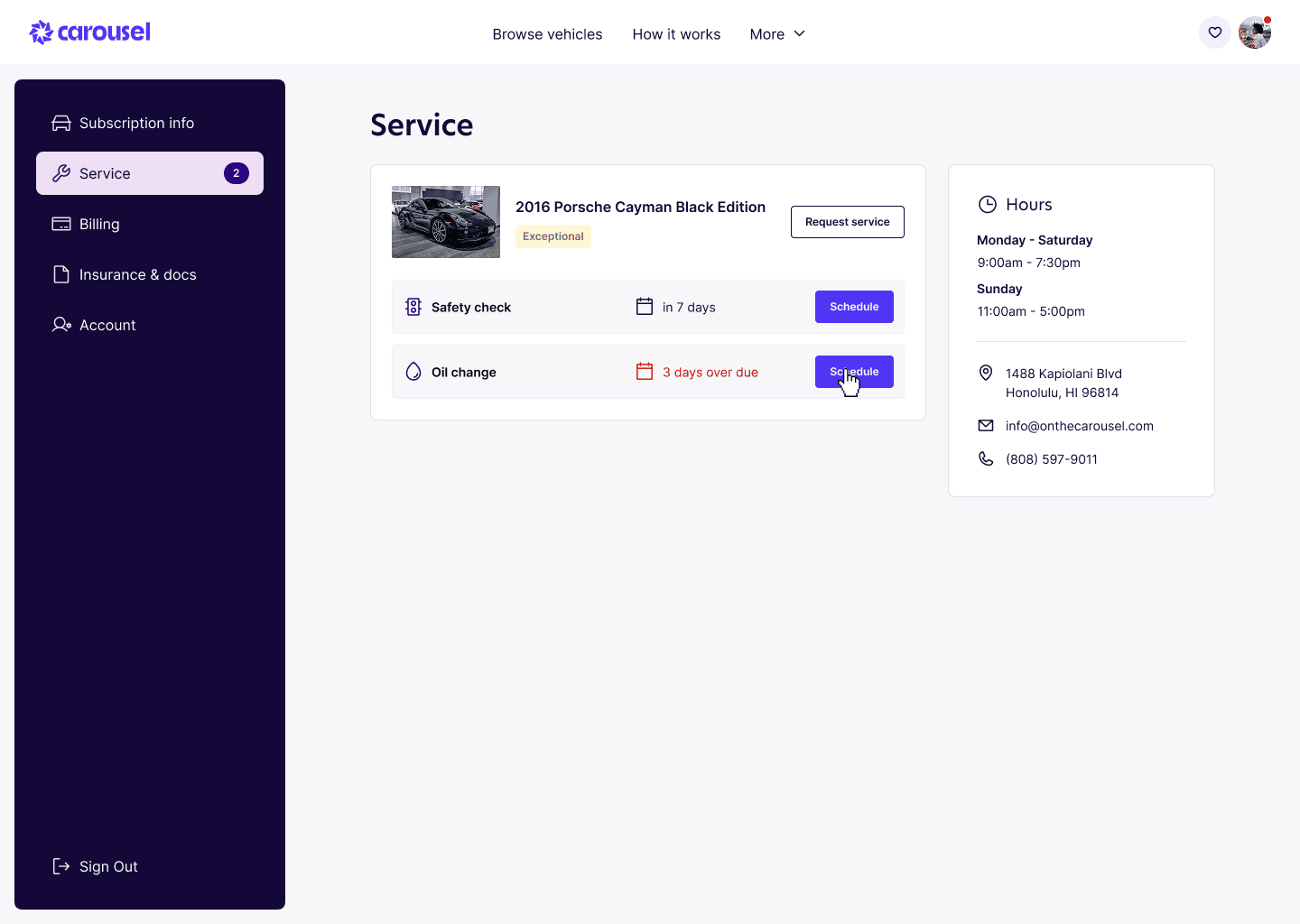
Task: Open Subscription info in sidebar
Action: [136, 123]
